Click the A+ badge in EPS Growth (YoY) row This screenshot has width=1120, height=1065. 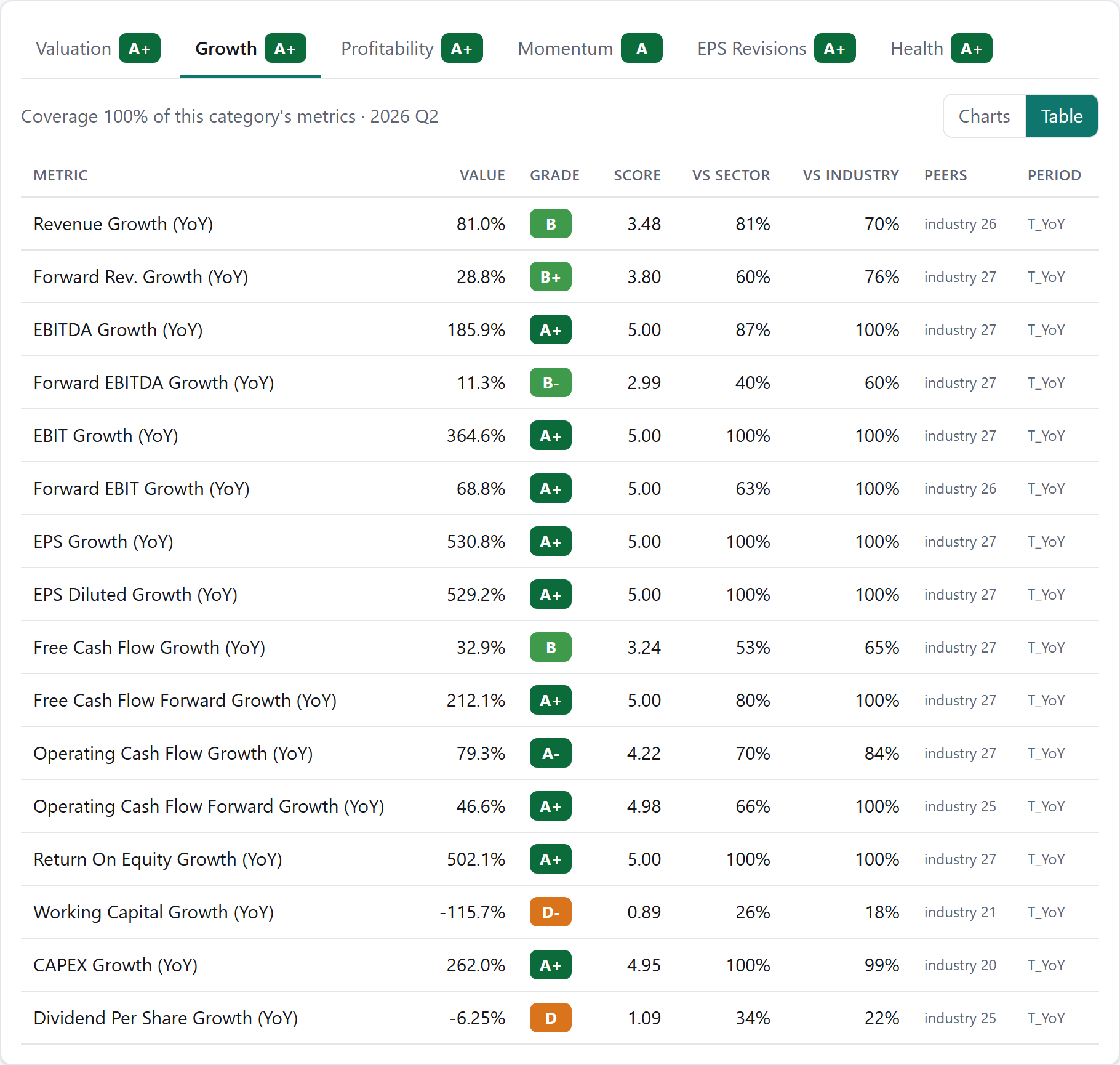point(551,542)
